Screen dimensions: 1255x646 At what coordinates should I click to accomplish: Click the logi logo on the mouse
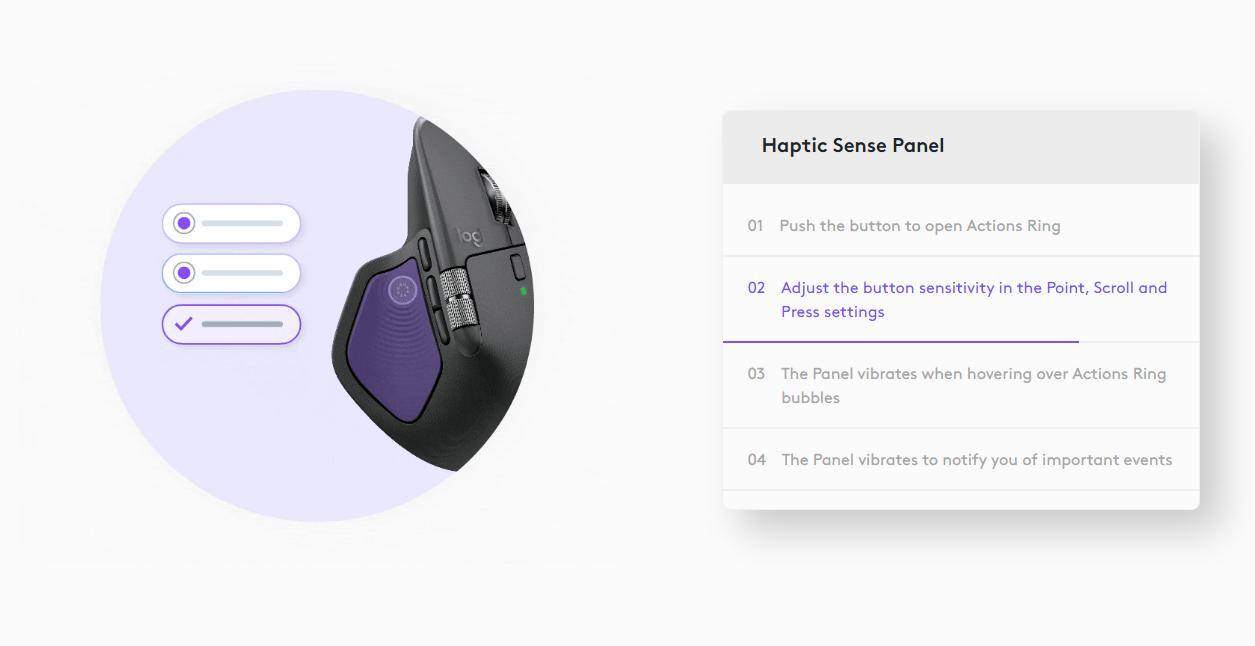[x=470, y=238]
